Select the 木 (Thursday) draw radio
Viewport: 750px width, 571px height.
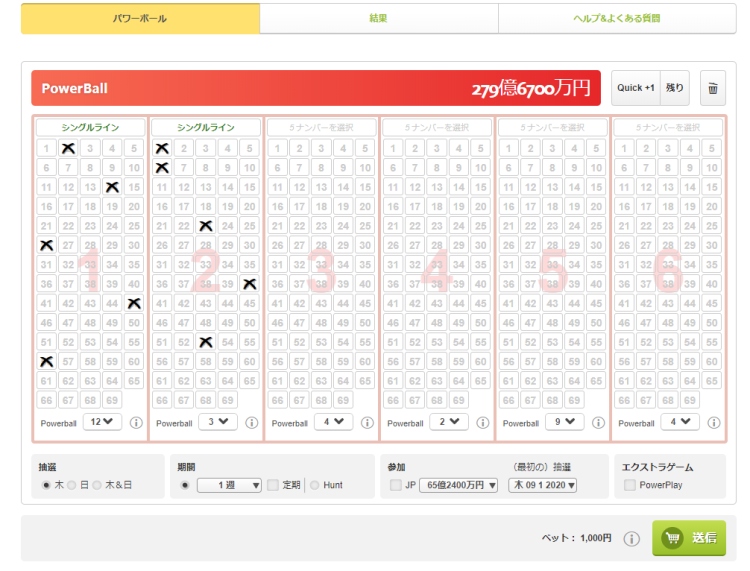pos(46,485)
